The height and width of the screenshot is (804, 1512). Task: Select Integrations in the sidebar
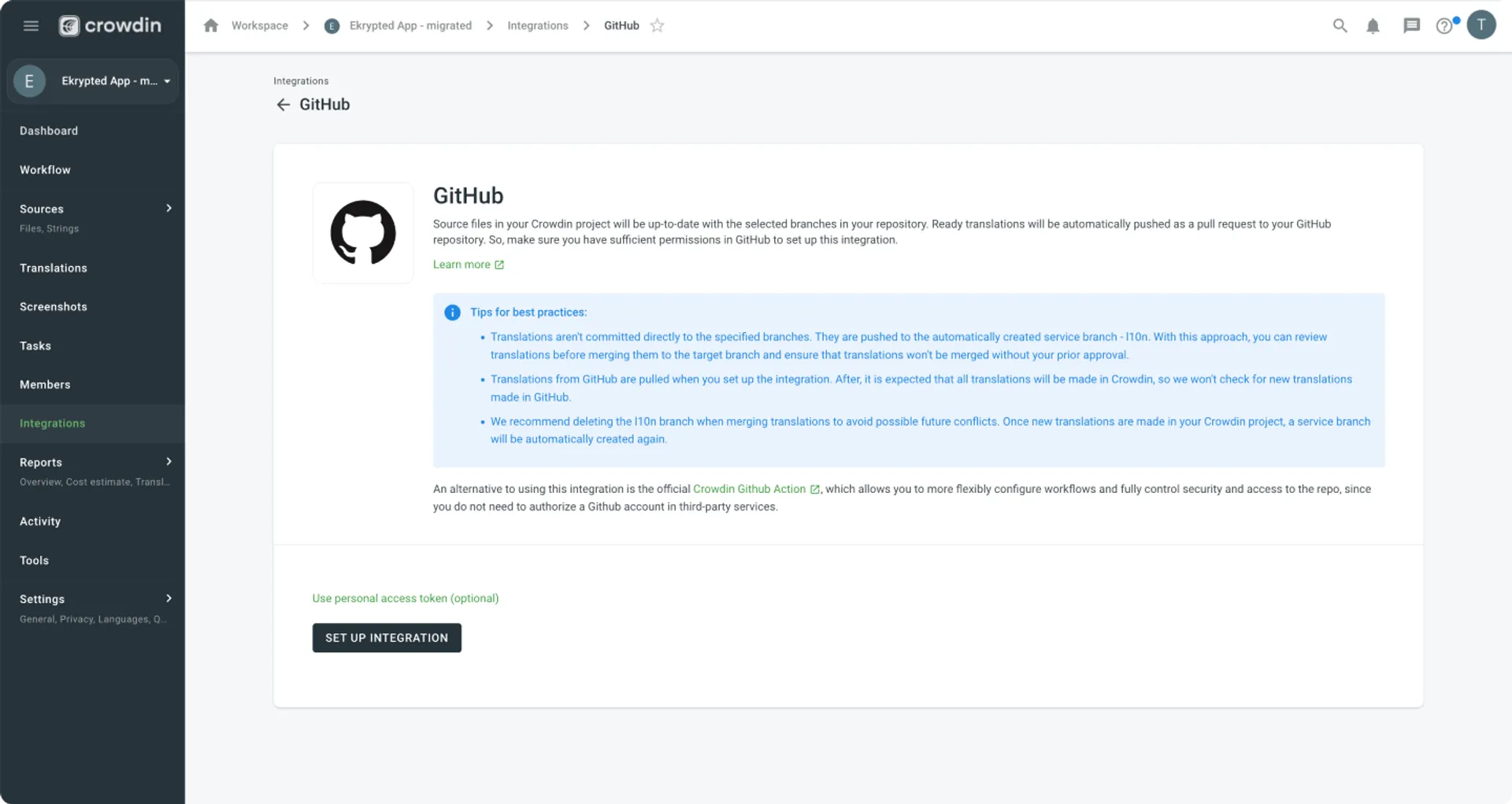(92, 424)
